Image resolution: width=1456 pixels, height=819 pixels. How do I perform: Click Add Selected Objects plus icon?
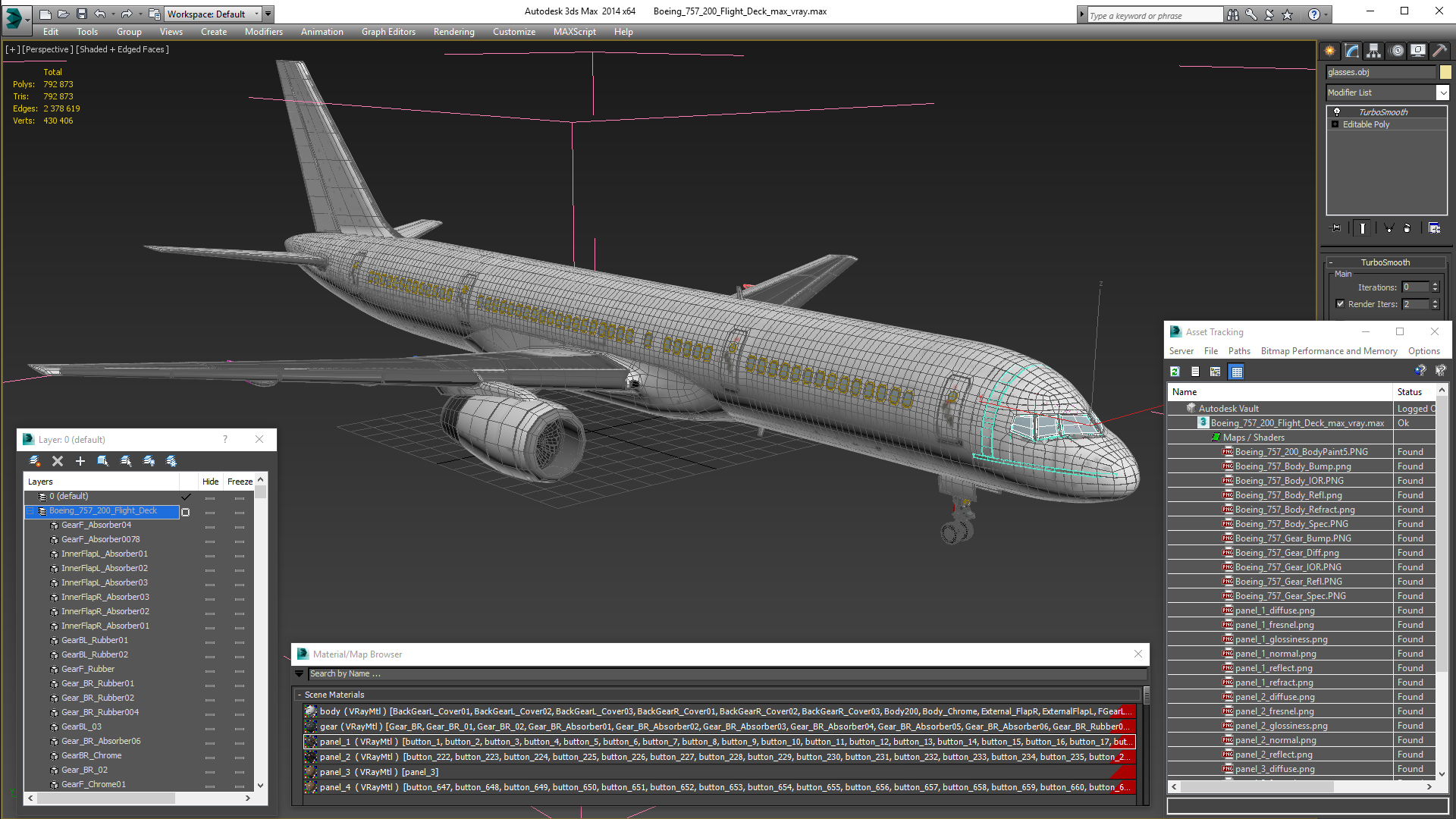coord(80,461)
